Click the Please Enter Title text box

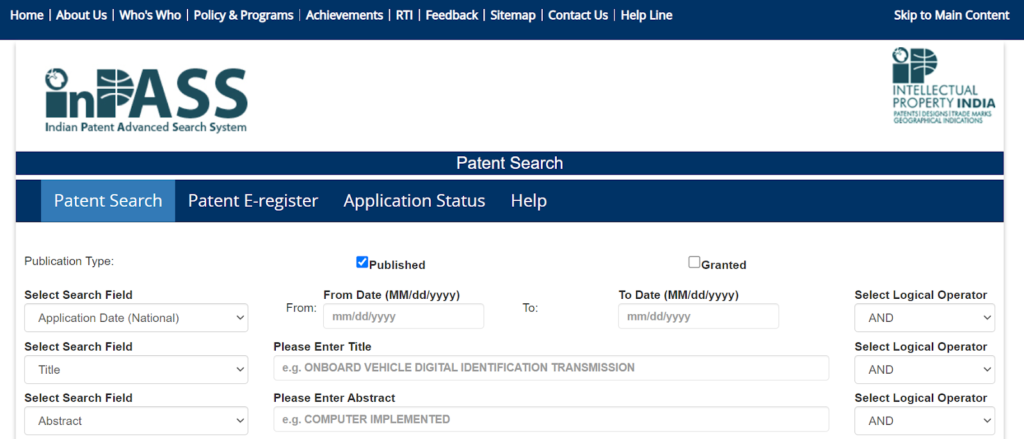pyautogui.click(x=551, y=368)
